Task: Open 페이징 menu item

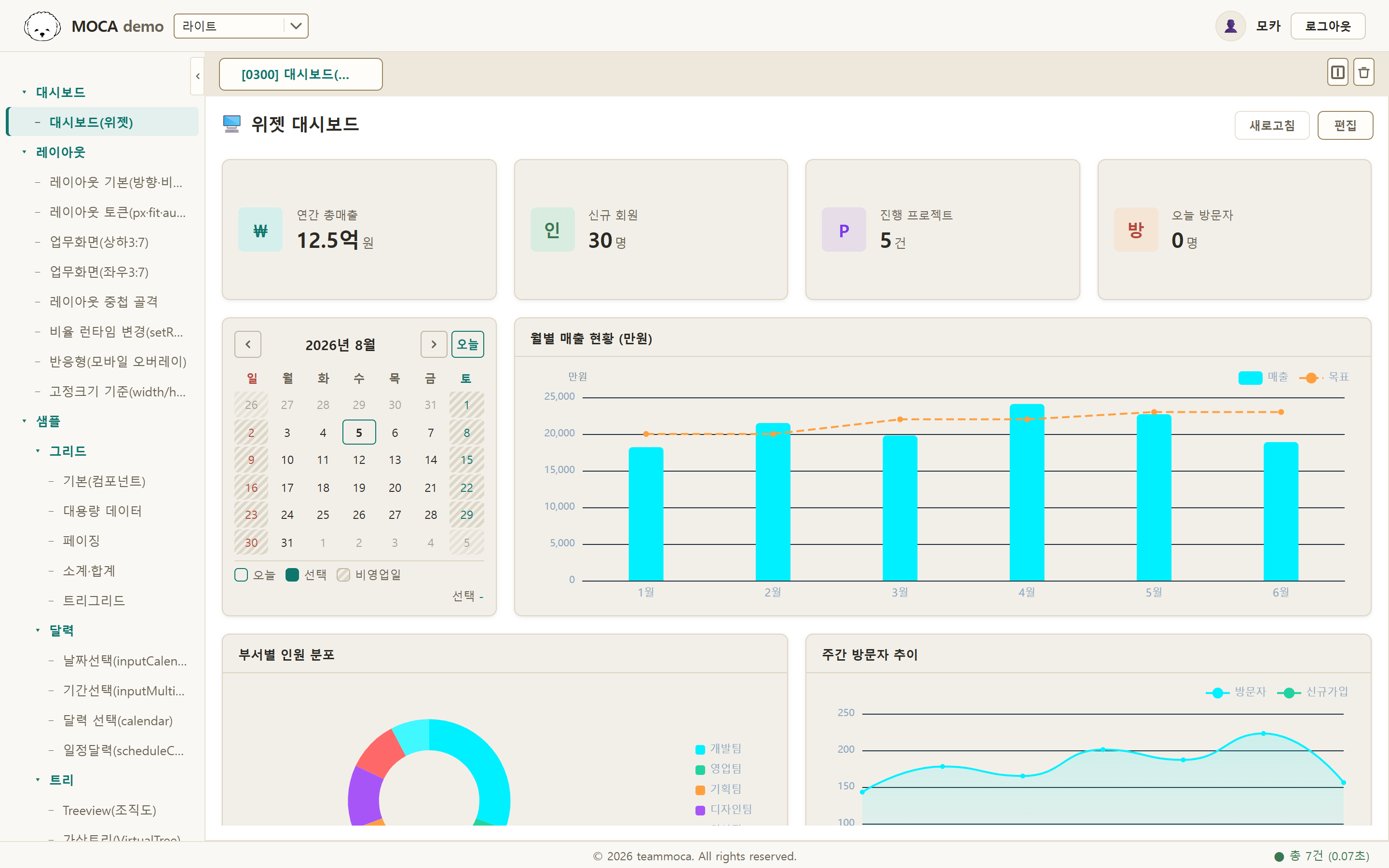Action: (x=82, y=541)
